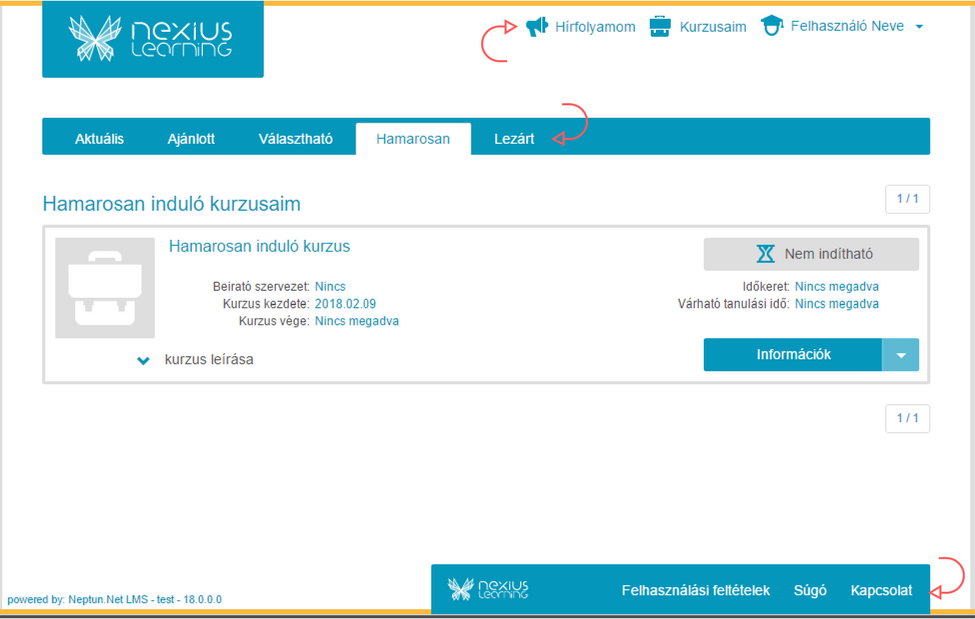Switch to the Aktuális tab
975x619 pixels.
click(x=98, y=138)
